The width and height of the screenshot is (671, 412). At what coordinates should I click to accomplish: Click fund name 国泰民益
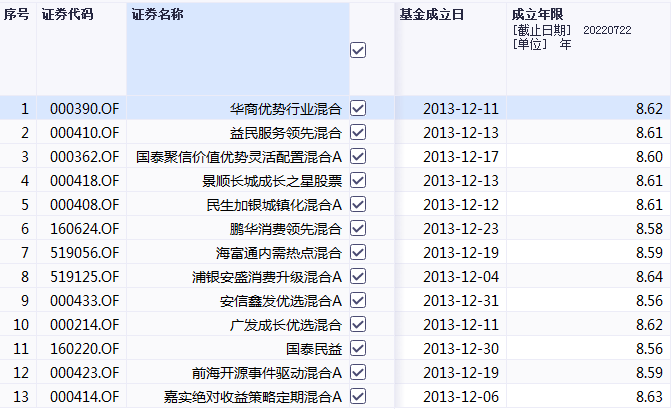point(314,348)
